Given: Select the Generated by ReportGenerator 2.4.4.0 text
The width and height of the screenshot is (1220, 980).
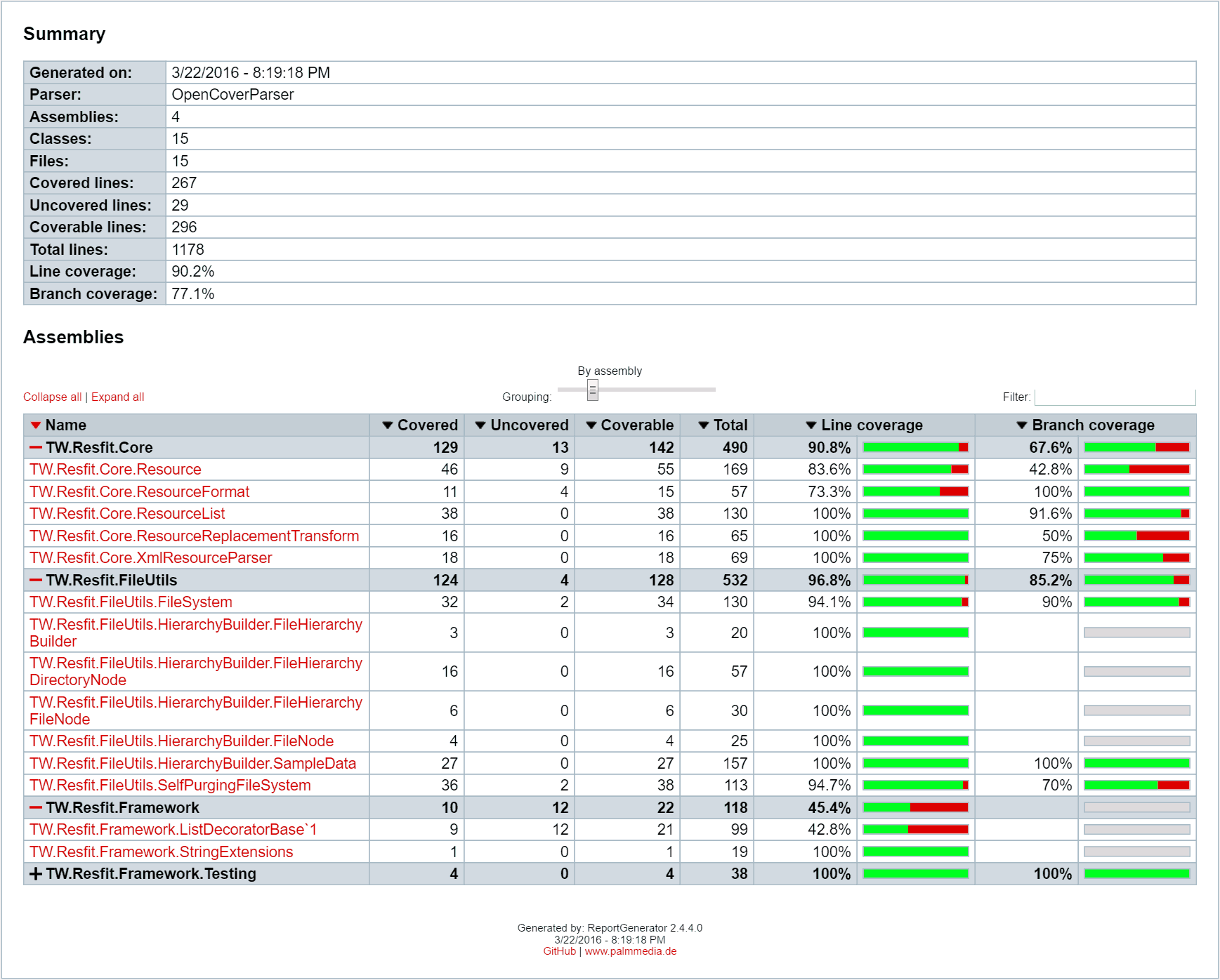Looking at the screenshot, I should click(x=610, y=928).
